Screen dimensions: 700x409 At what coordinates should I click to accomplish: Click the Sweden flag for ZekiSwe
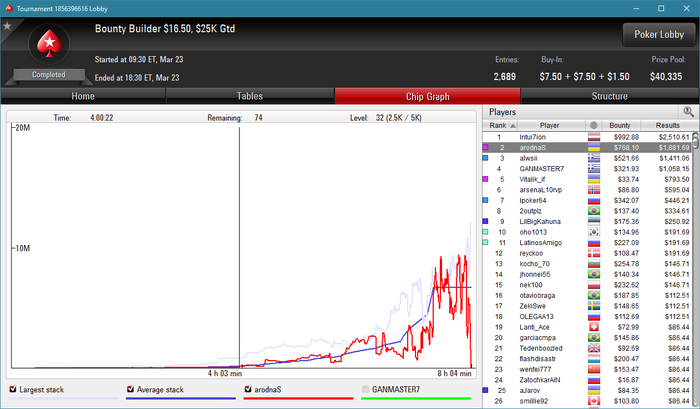click(x=594, y=306)
